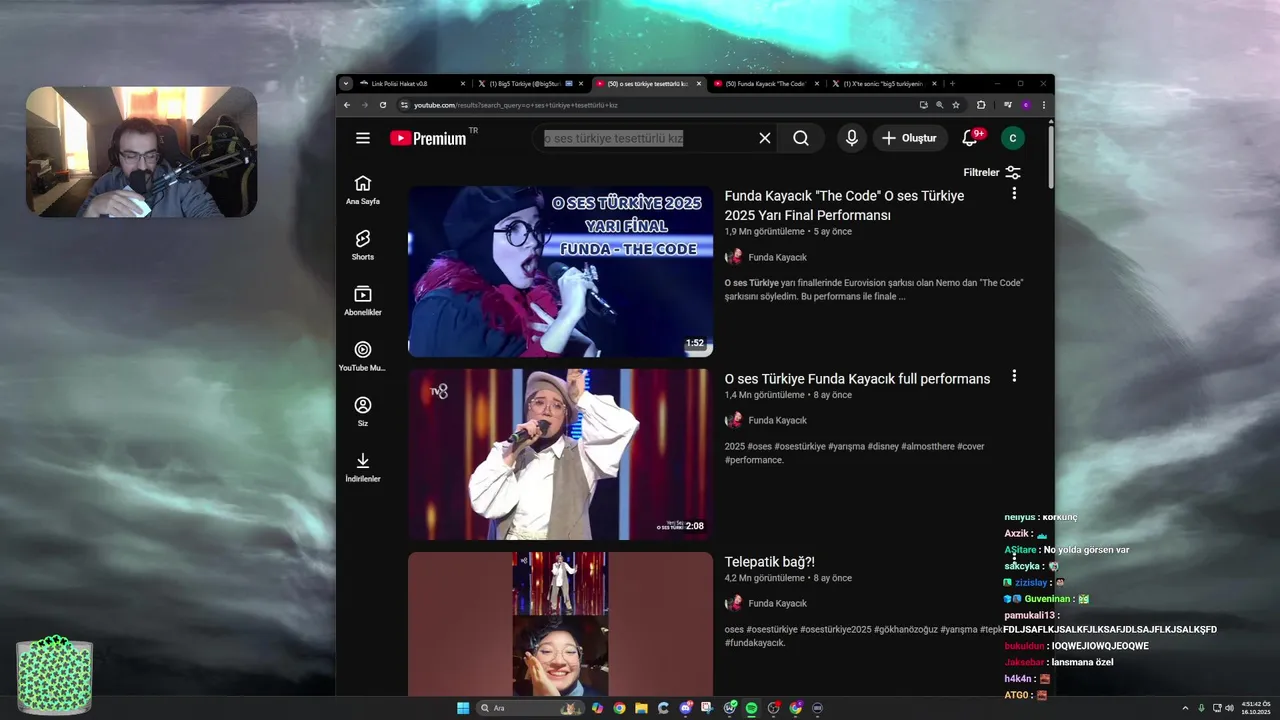Click the "No yolda görsen var" chat message

[1086, 550]
